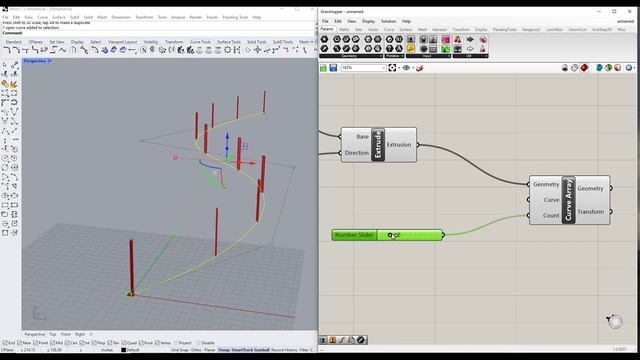Click the no-preview dark sphere icon
The height and width of the screenshot is (360, 640).
pyautogui.click(x=565, y=68)
